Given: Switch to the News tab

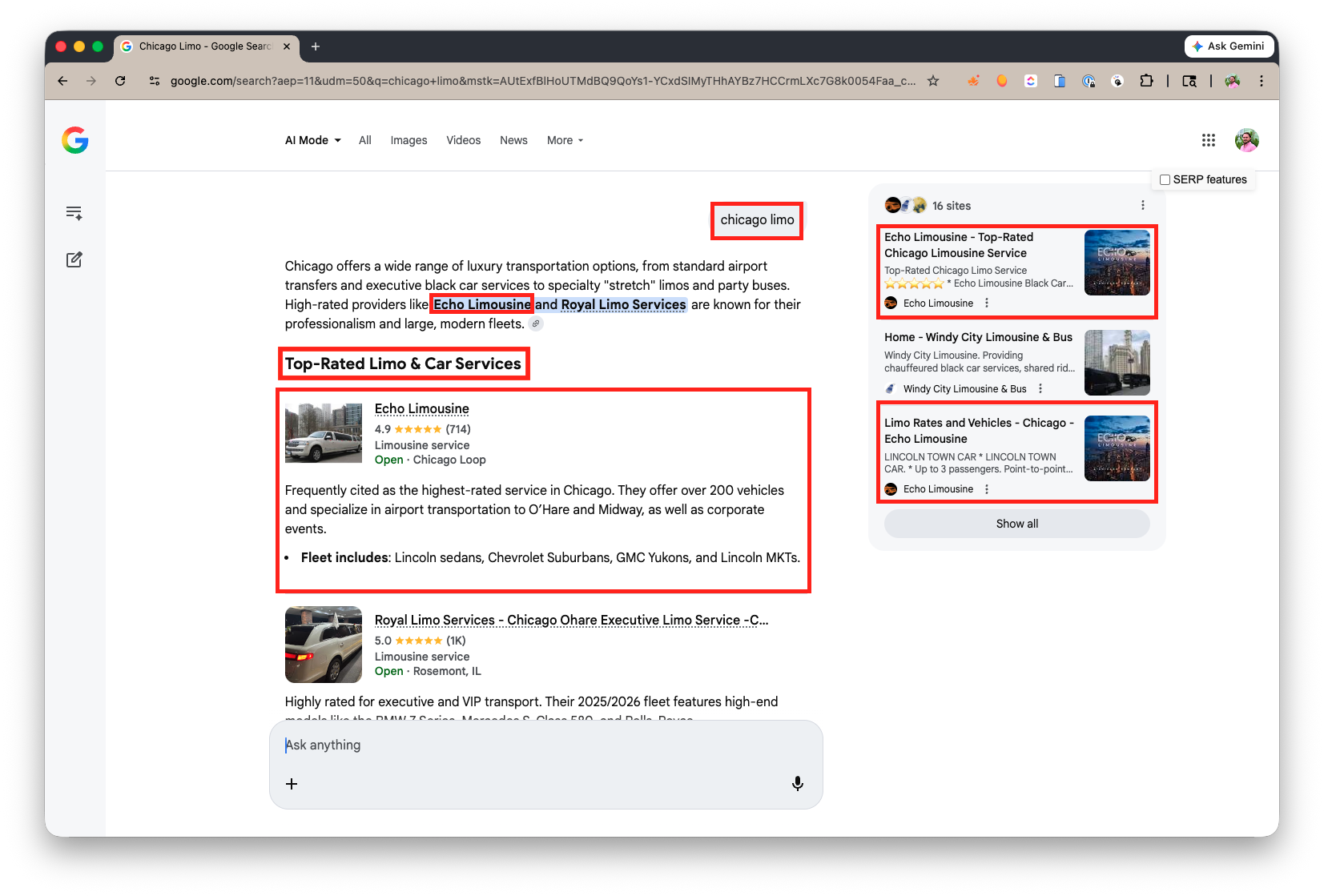Looking at the screenshot, I should tap(513, 140).
